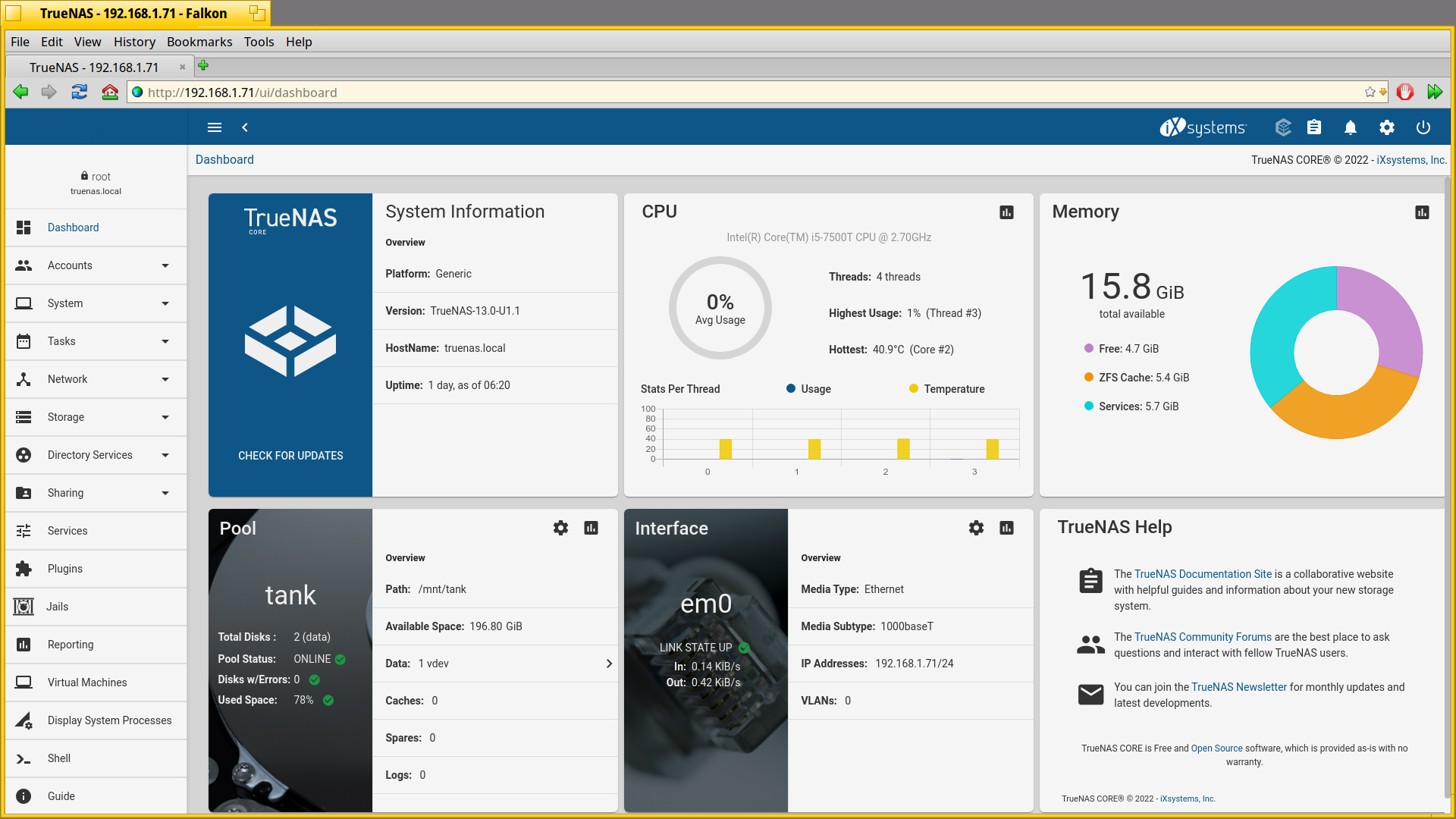The width and height of the screenshot is (1456, 819).
Task: Bookmark this page with star icon
Action: coord(1370,92)
